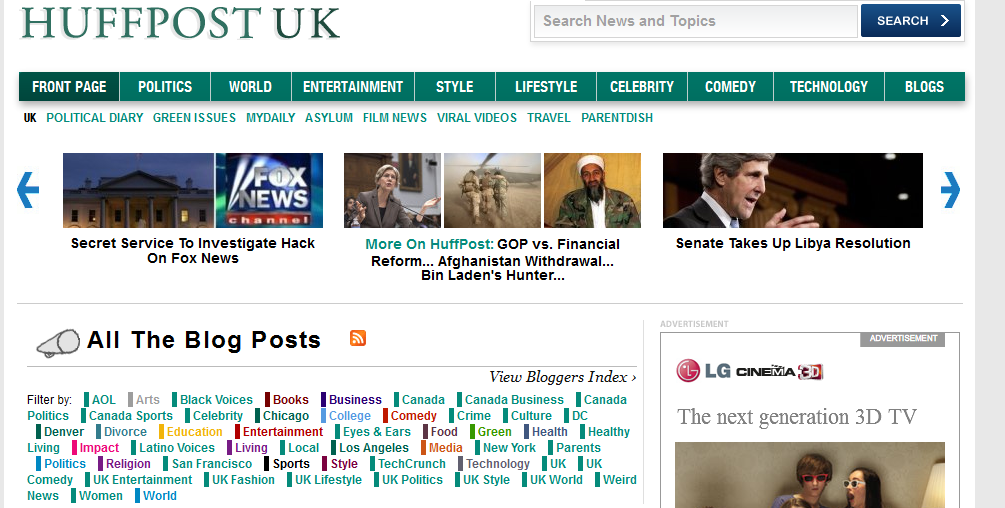Open the Front Page tab
This screenshot has height=508, width=1005.
[x=69, y=86]
